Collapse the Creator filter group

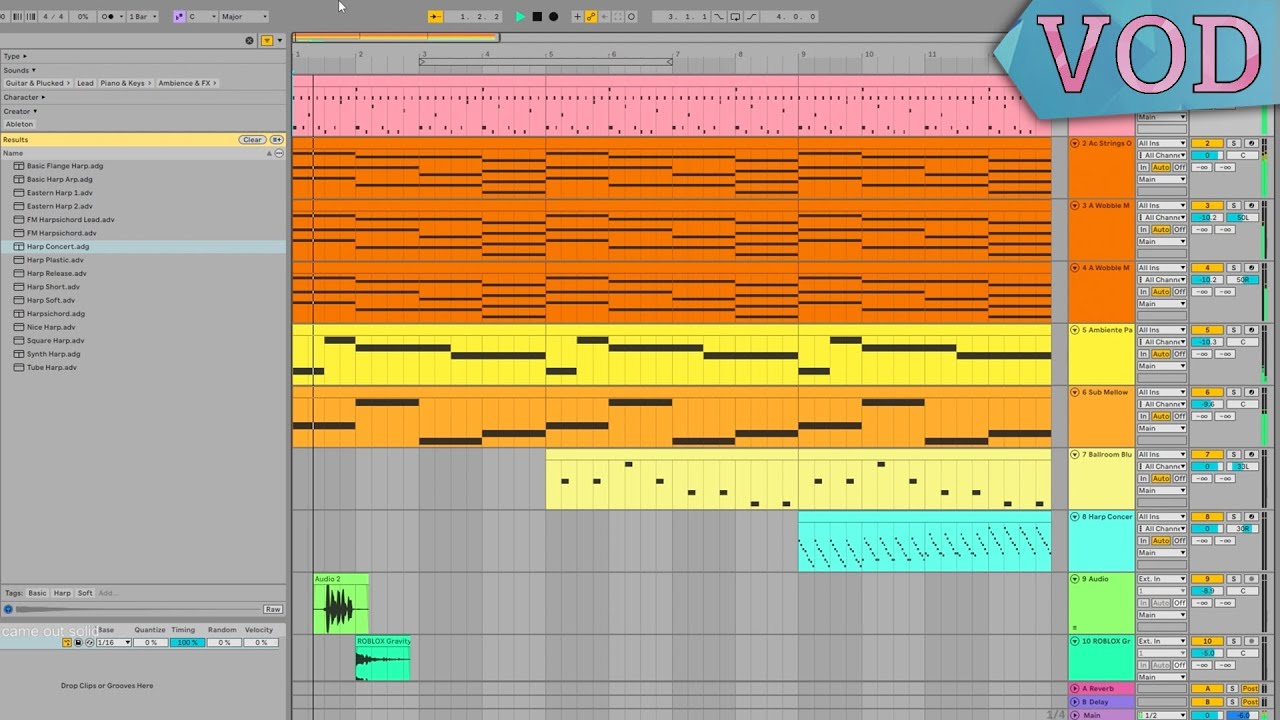(x=19, y=111)
